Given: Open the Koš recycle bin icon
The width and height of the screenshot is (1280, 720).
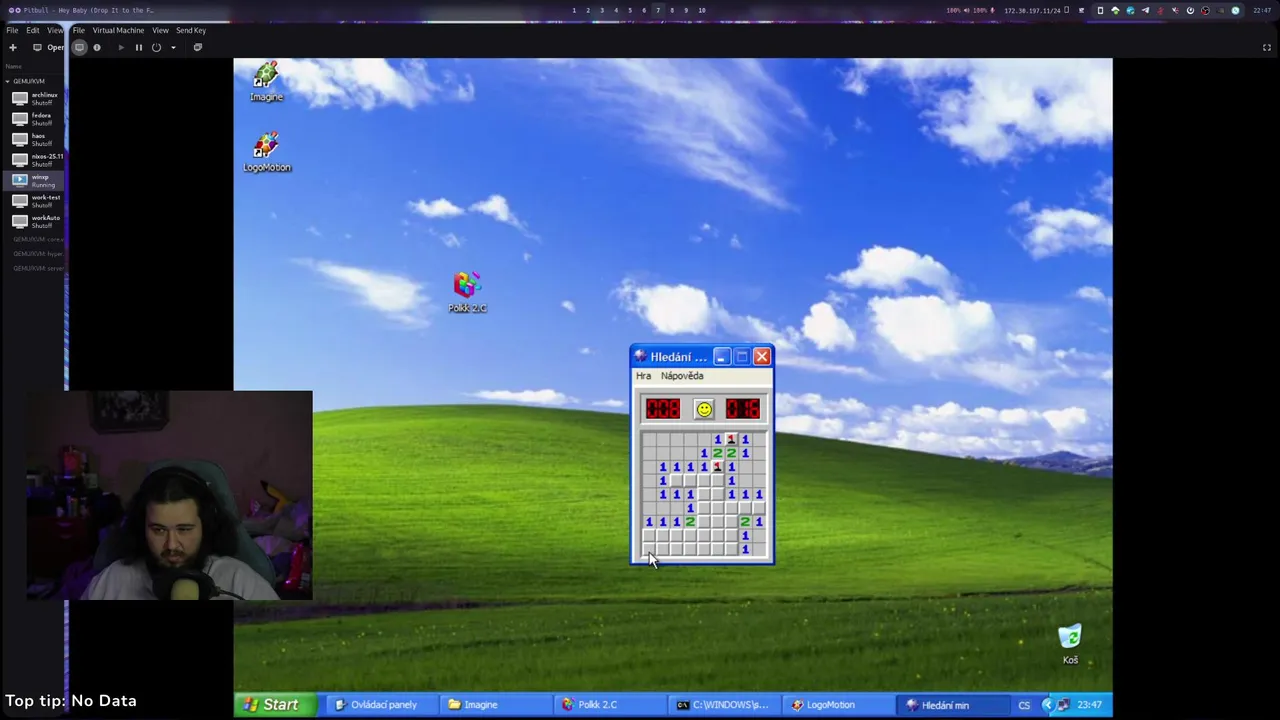Looking at the screenshot, I should click(1070, 645).
